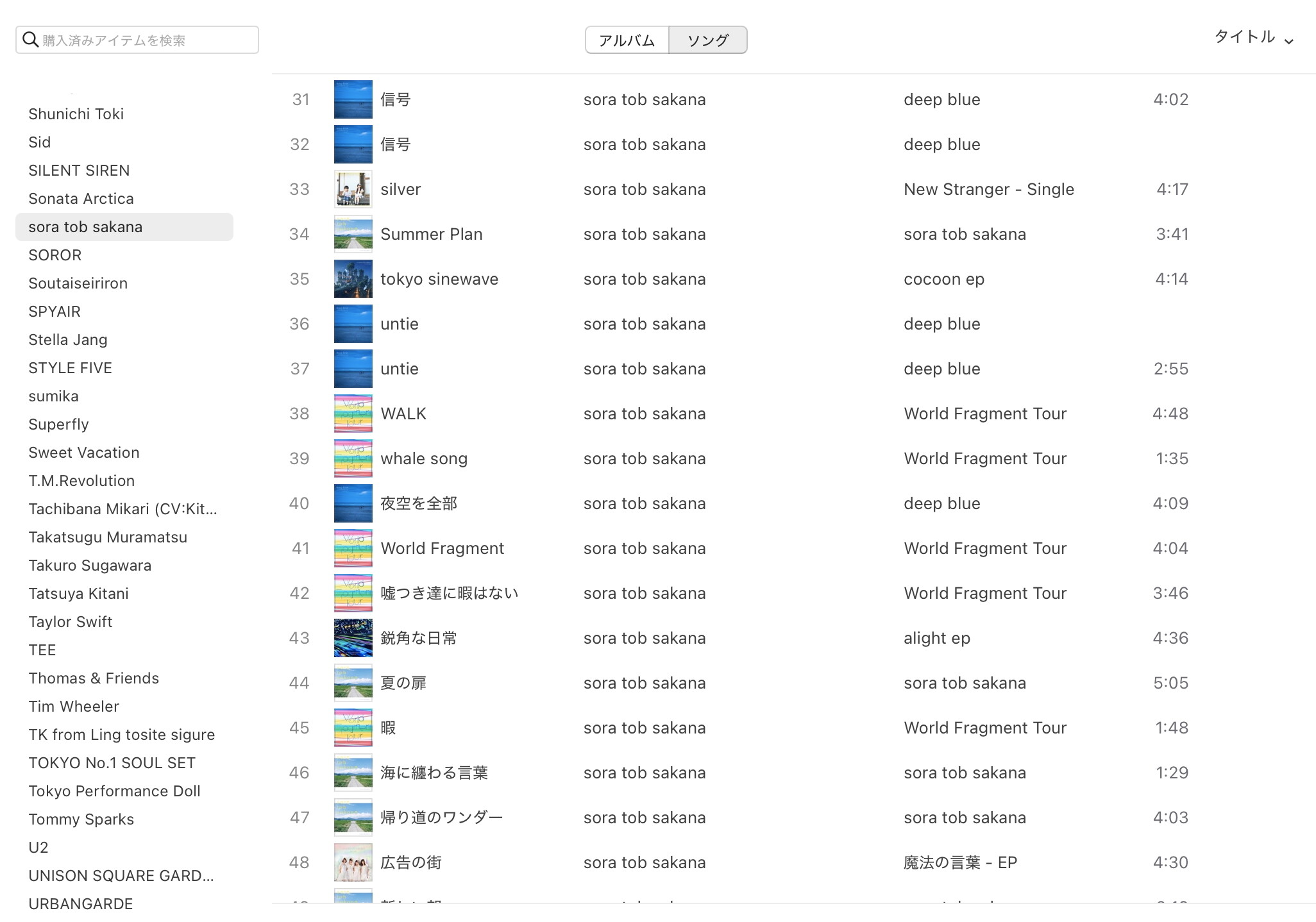
Task: Click the 鋭角な日常 album artwork
Action: point(353,638)
